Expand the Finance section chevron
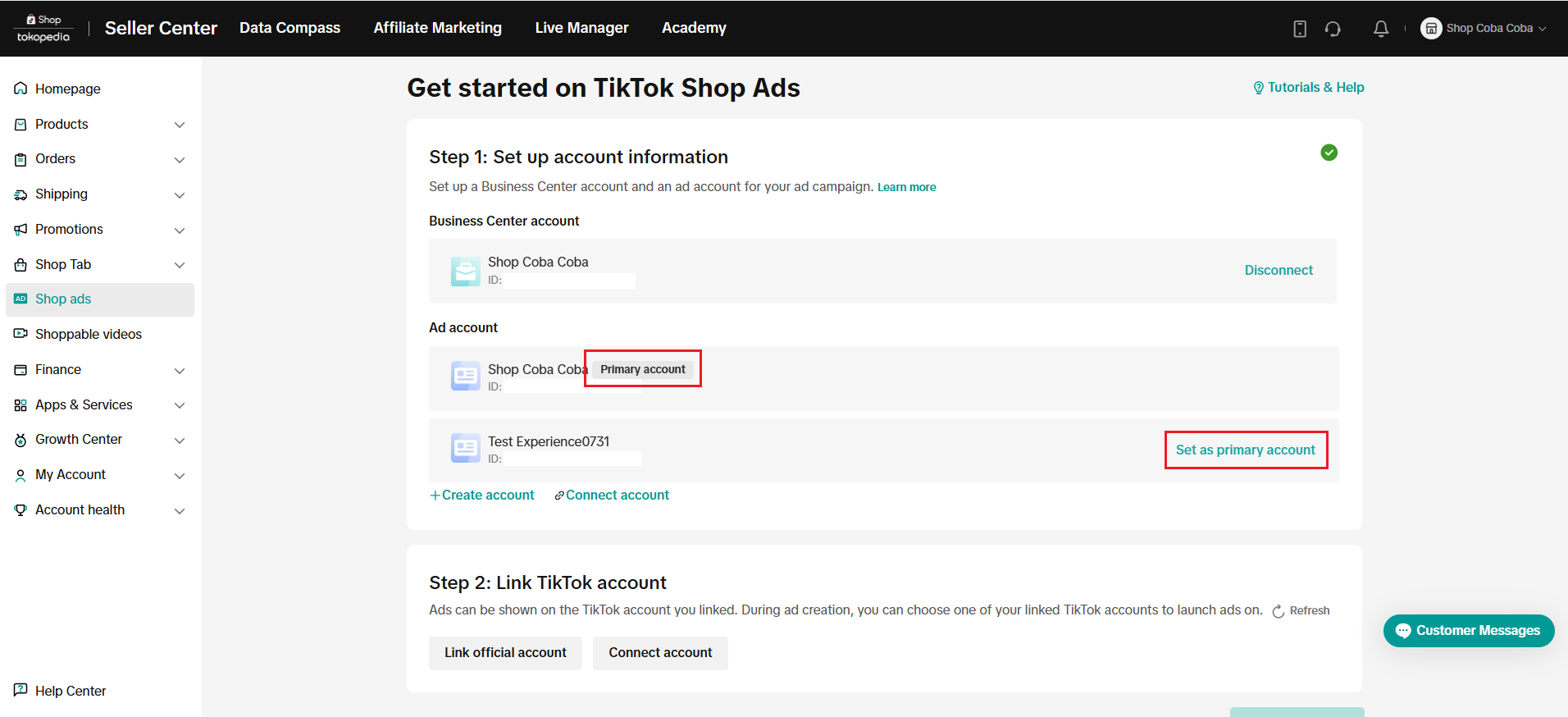The image size is (1568, 717). [180, 371]
